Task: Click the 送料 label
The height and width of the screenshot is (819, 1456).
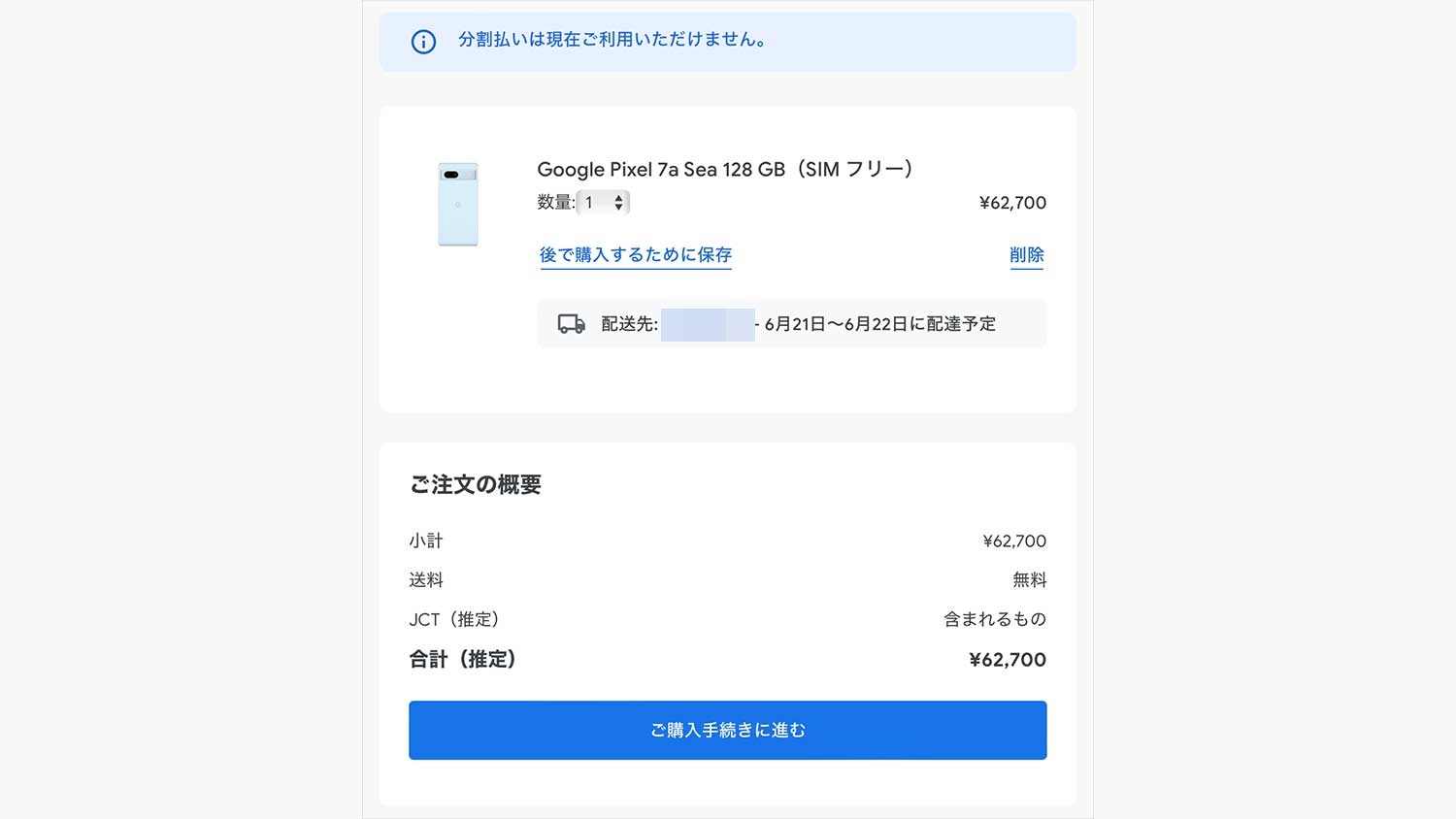Action: pyautogui.click(x=426, y=580)
